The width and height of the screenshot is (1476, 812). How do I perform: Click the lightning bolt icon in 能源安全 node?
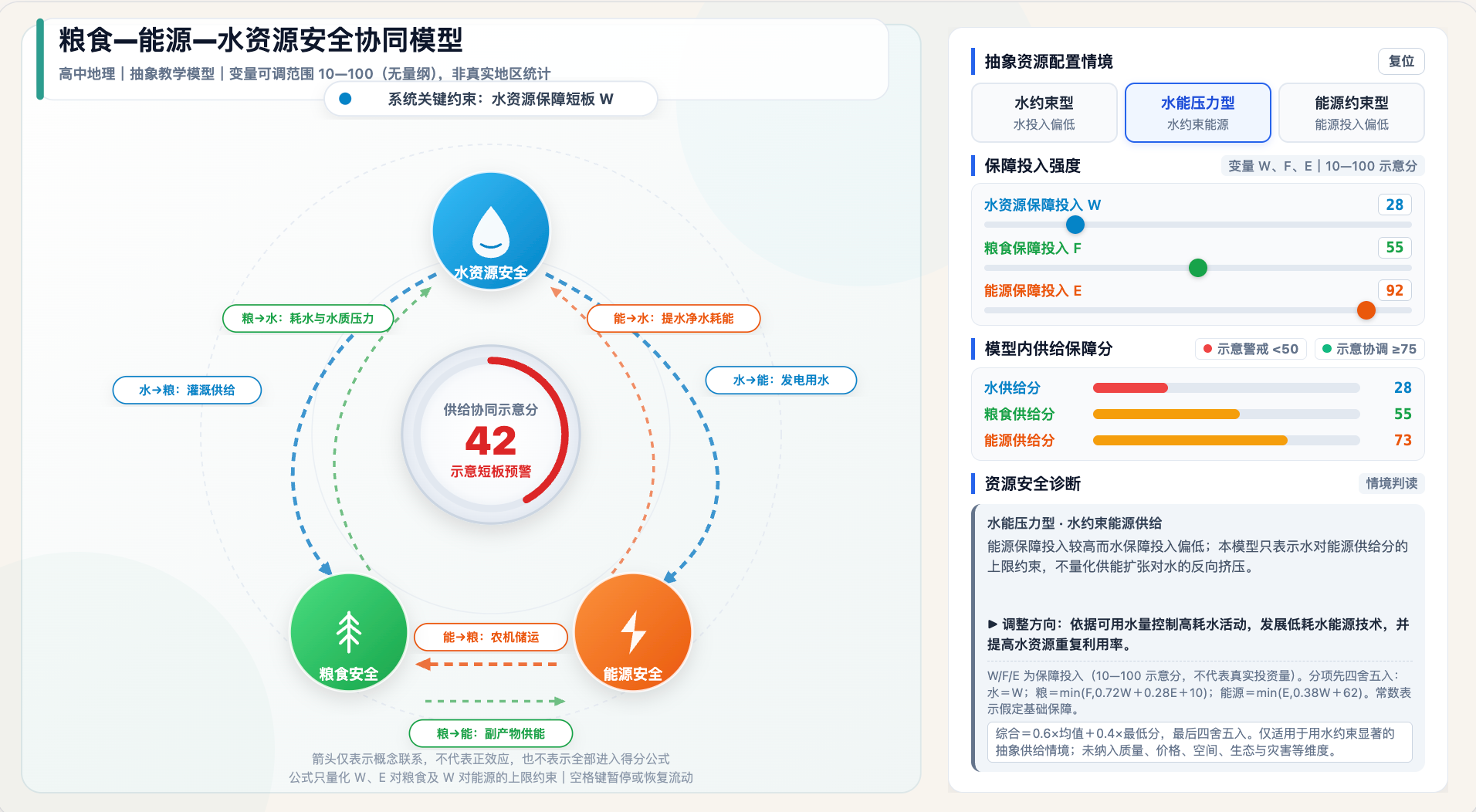633,632
